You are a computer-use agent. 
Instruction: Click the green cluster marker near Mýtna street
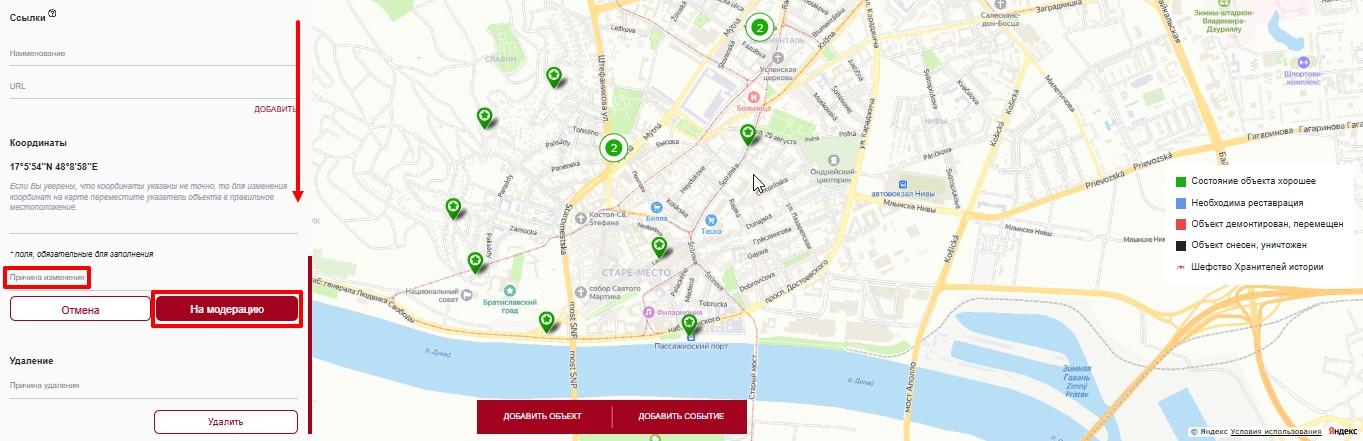(760, 27)
